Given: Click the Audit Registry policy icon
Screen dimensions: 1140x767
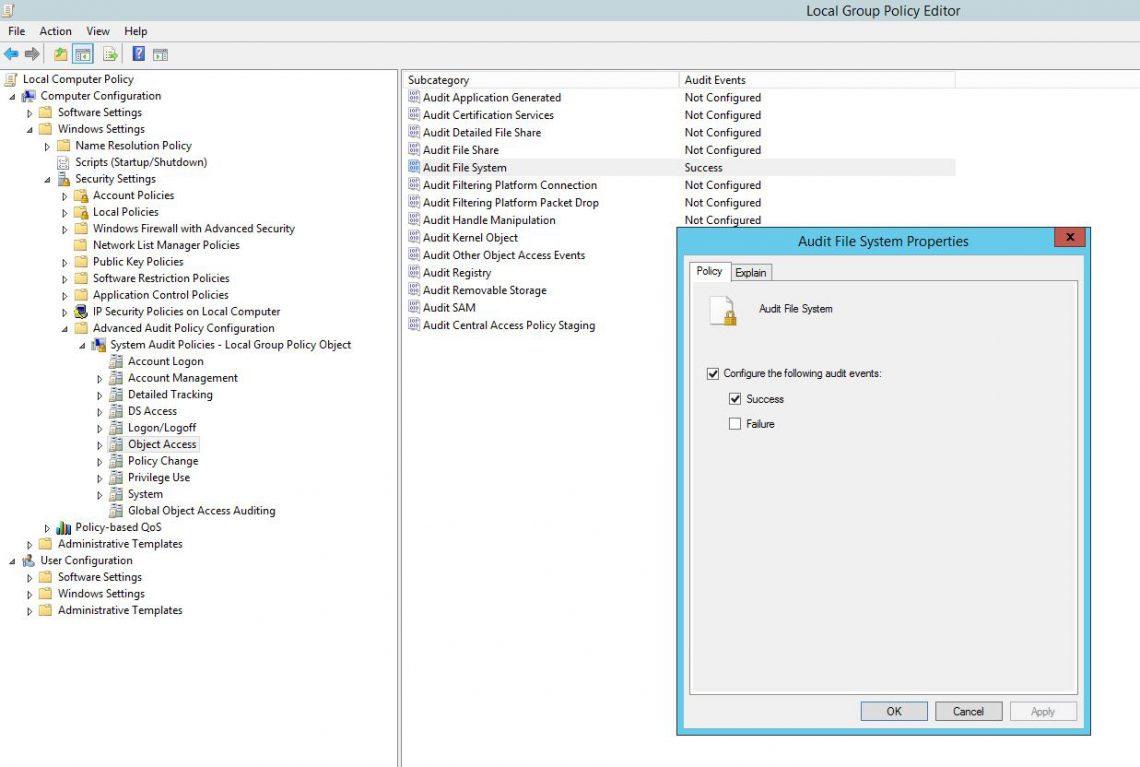Looking at the screenshot, I should [x=414, y=273].
